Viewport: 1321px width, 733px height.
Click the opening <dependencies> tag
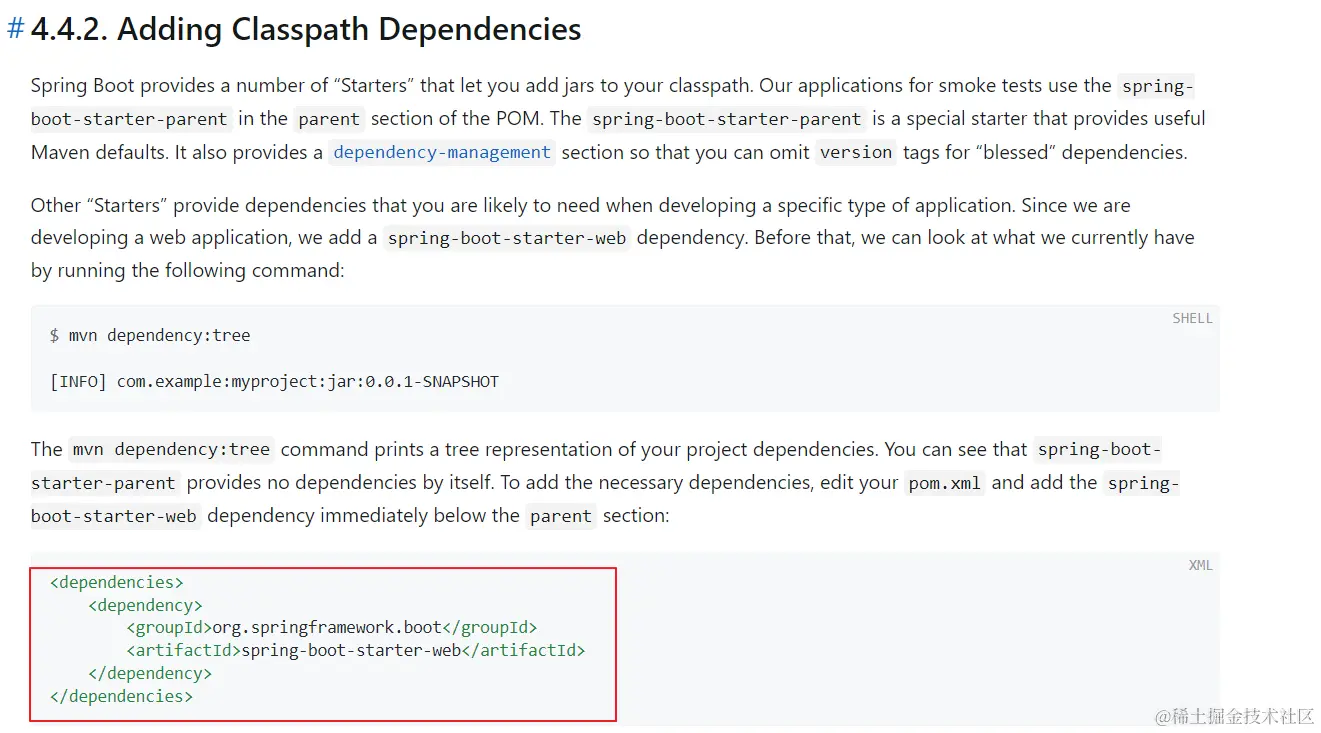tap(117, 582)
